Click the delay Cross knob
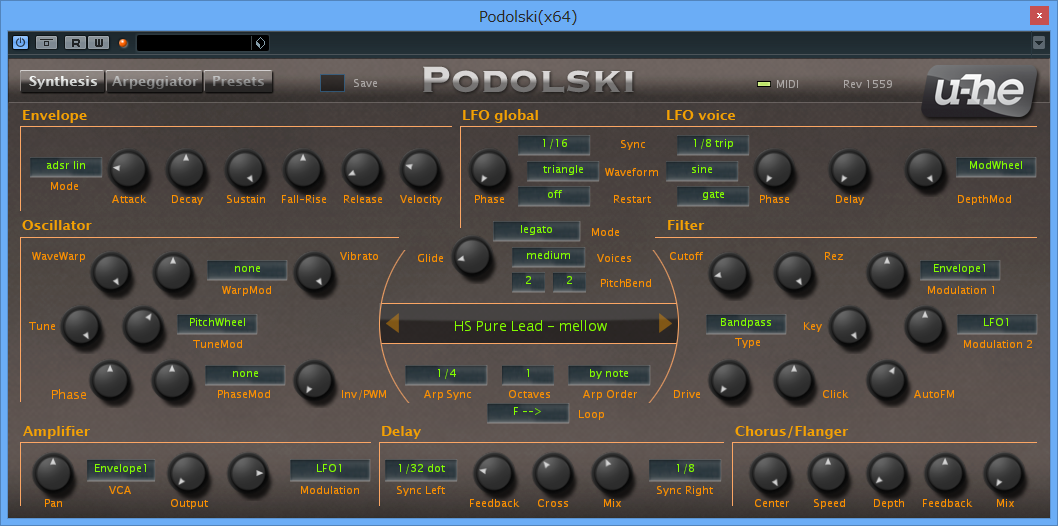This screenshot has height=526, width=1058. tap(552, 472)
